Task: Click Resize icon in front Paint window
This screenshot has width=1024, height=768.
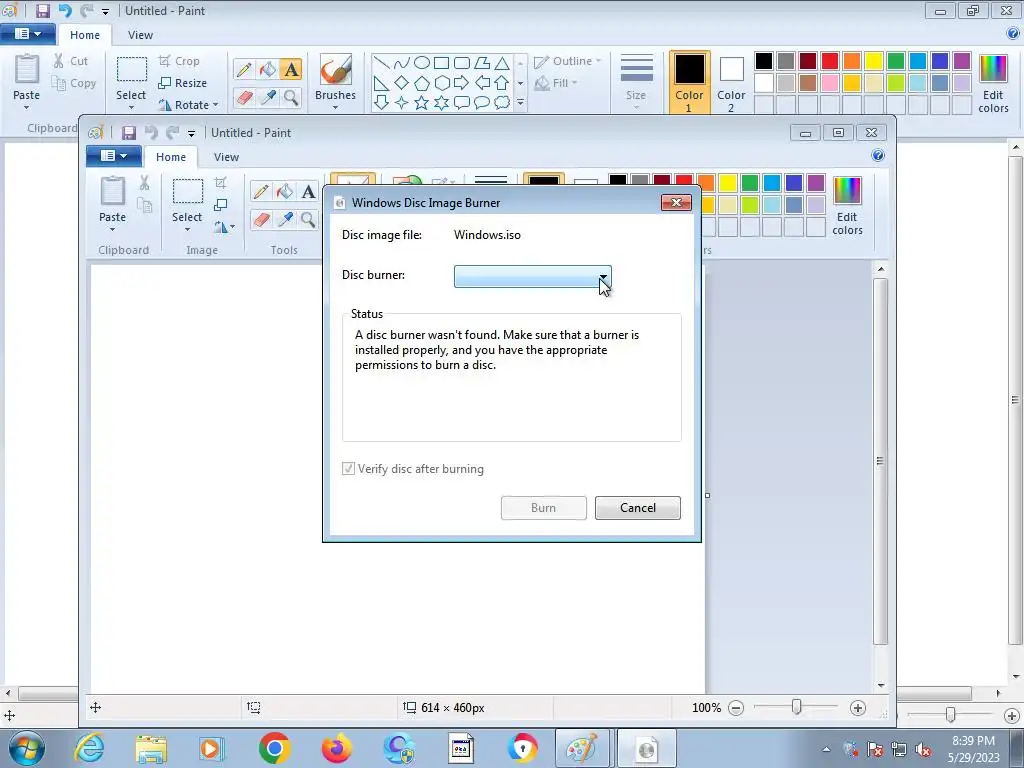Action: click(221, 205)
